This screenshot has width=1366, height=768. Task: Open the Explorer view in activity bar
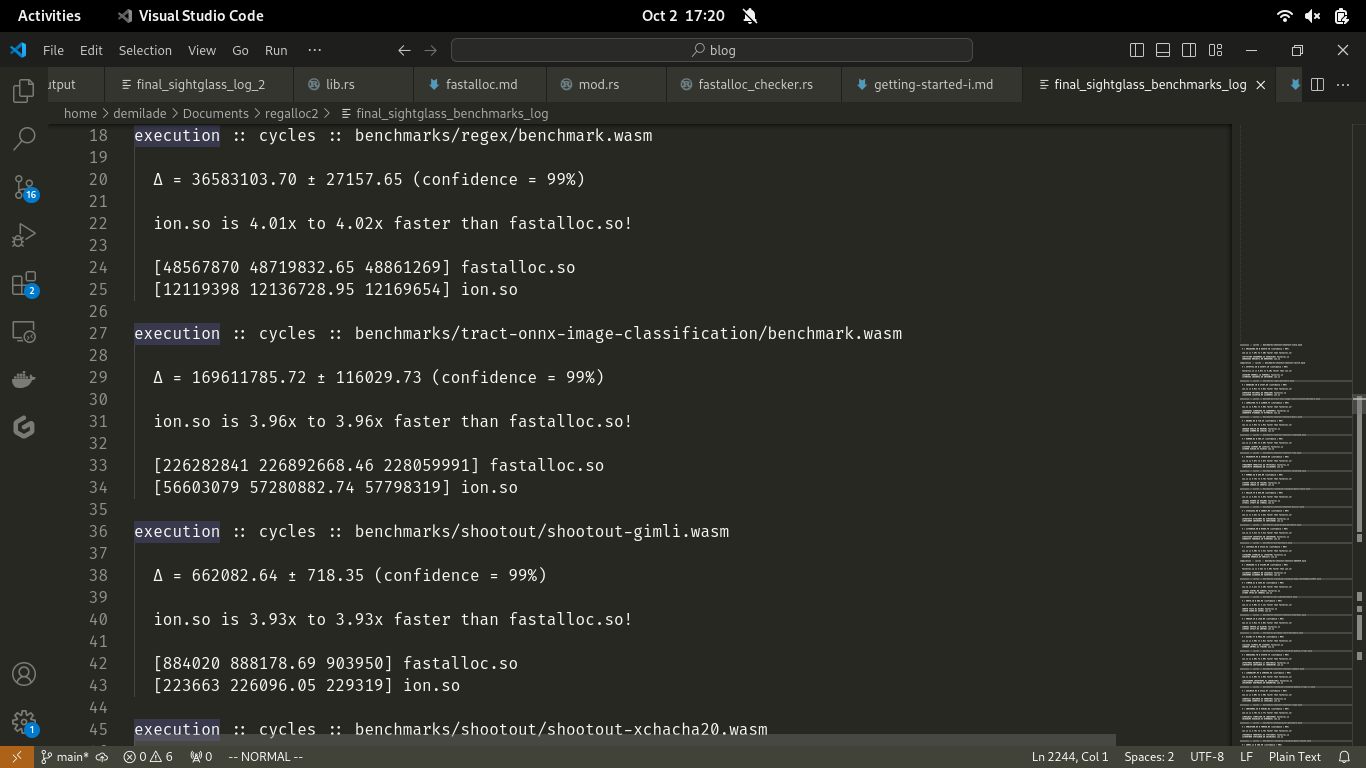24,91
